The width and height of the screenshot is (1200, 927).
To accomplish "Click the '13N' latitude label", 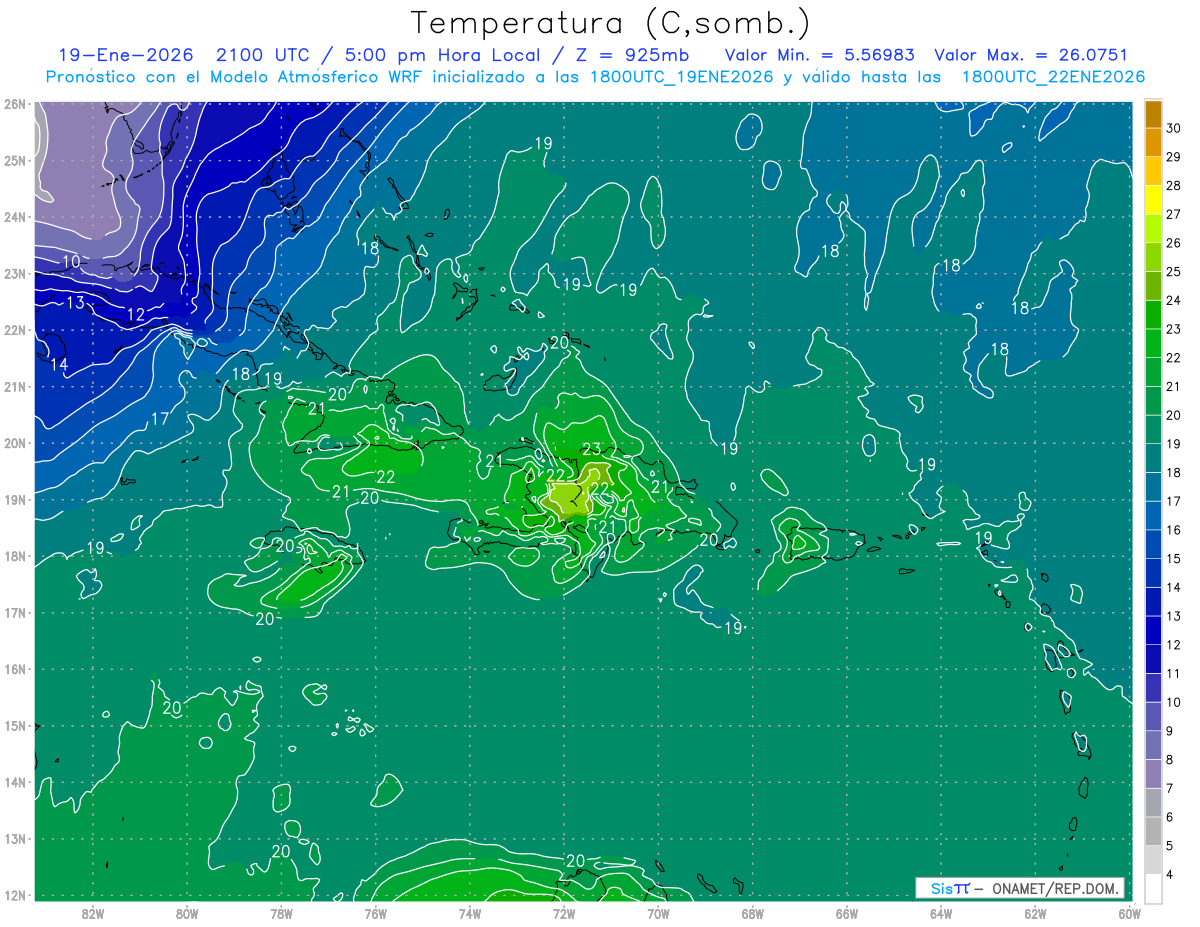I will coord(14,838).
